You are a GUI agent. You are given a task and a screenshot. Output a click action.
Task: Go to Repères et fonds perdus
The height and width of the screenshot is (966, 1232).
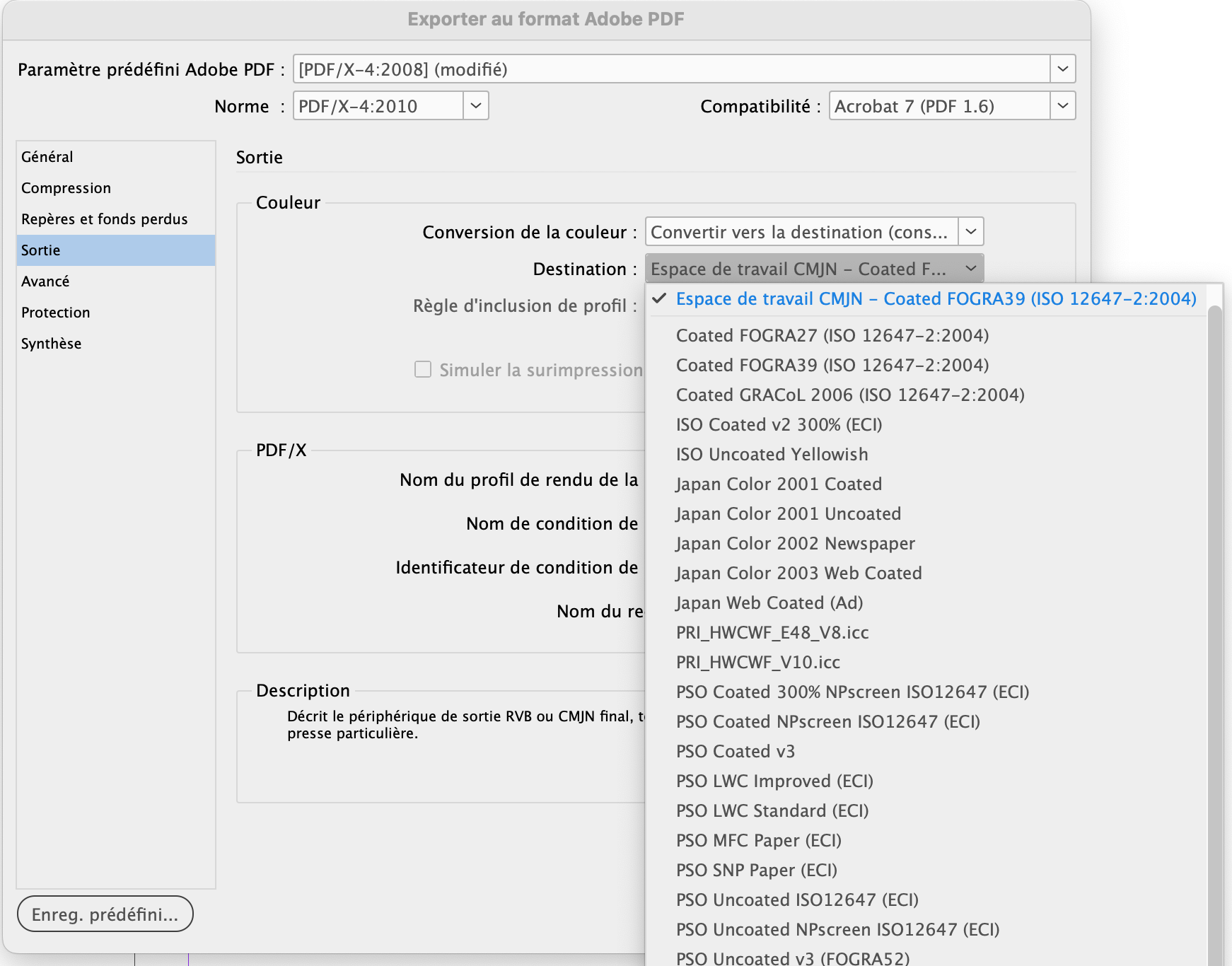(x=104, y=219)
